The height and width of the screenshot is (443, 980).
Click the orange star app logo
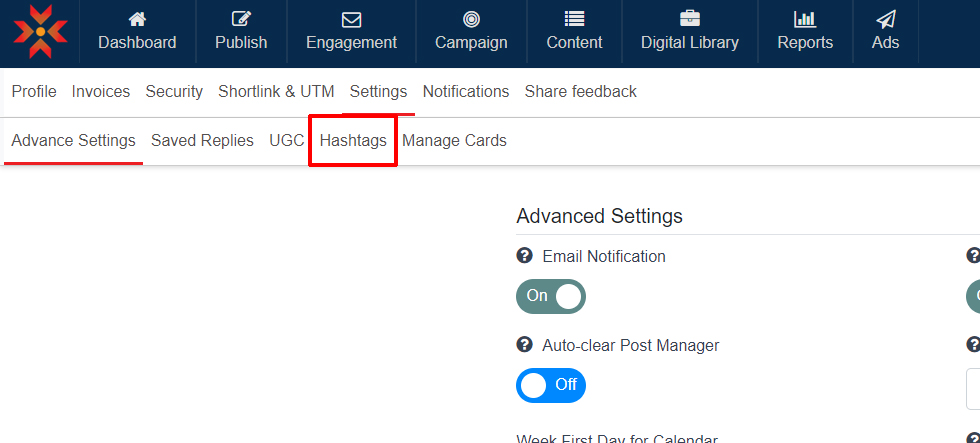40,32
